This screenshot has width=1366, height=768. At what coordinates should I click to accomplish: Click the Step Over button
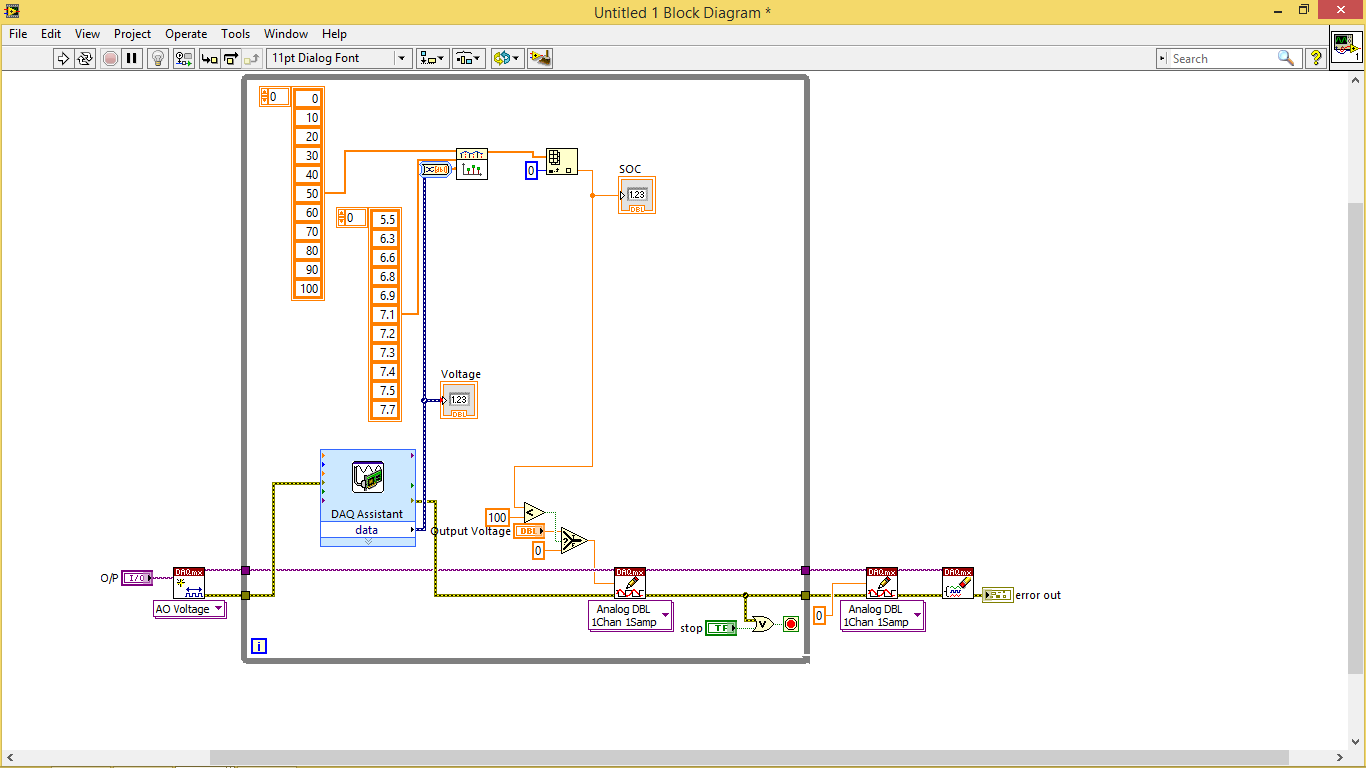[x=231, y=58]
